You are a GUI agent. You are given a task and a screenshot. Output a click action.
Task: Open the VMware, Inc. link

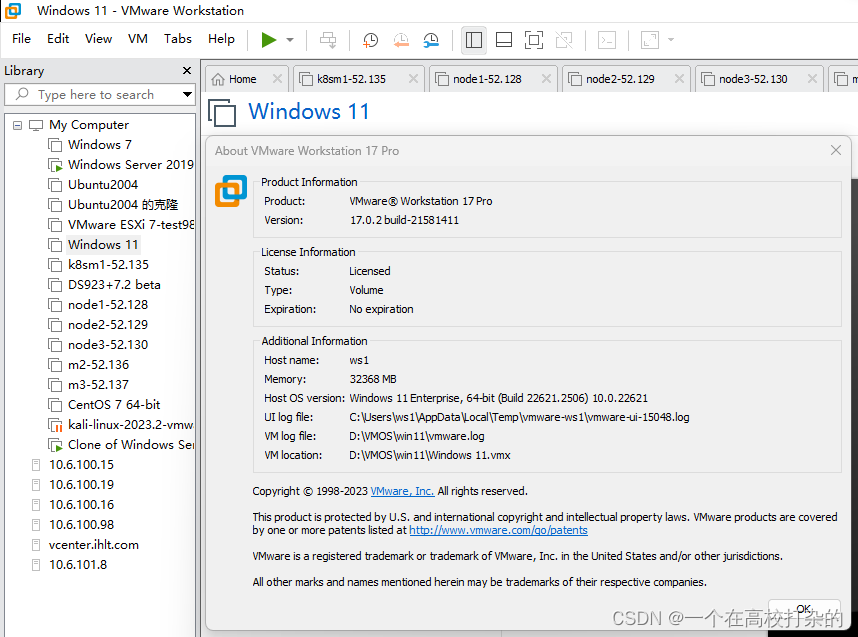402,491
